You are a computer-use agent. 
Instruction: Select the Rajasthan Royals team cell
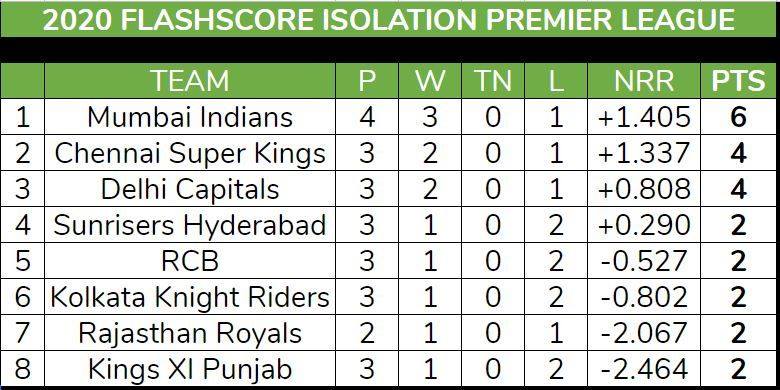point(190,333)
